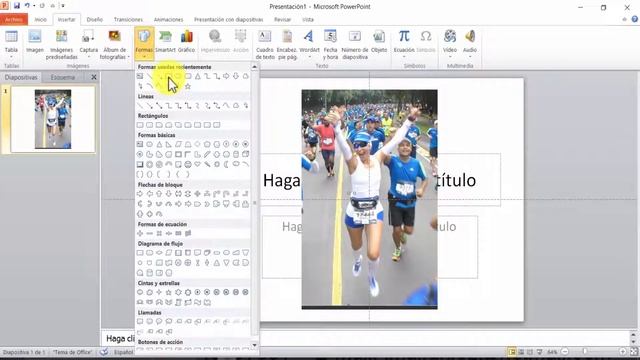Select the up arrow in Flechas de bloque
Image resolution: width=640 pixels, height=360 pixels.
tap(159, 194)
